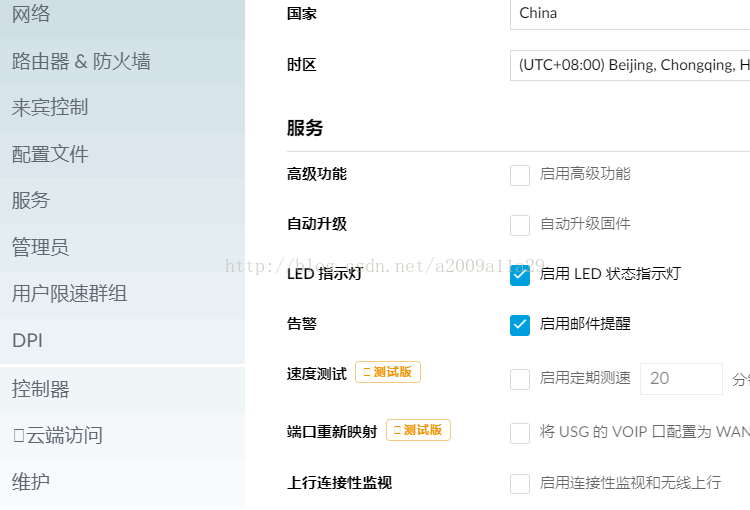
Task: Go to 维护 section
Action: point(31,481)
